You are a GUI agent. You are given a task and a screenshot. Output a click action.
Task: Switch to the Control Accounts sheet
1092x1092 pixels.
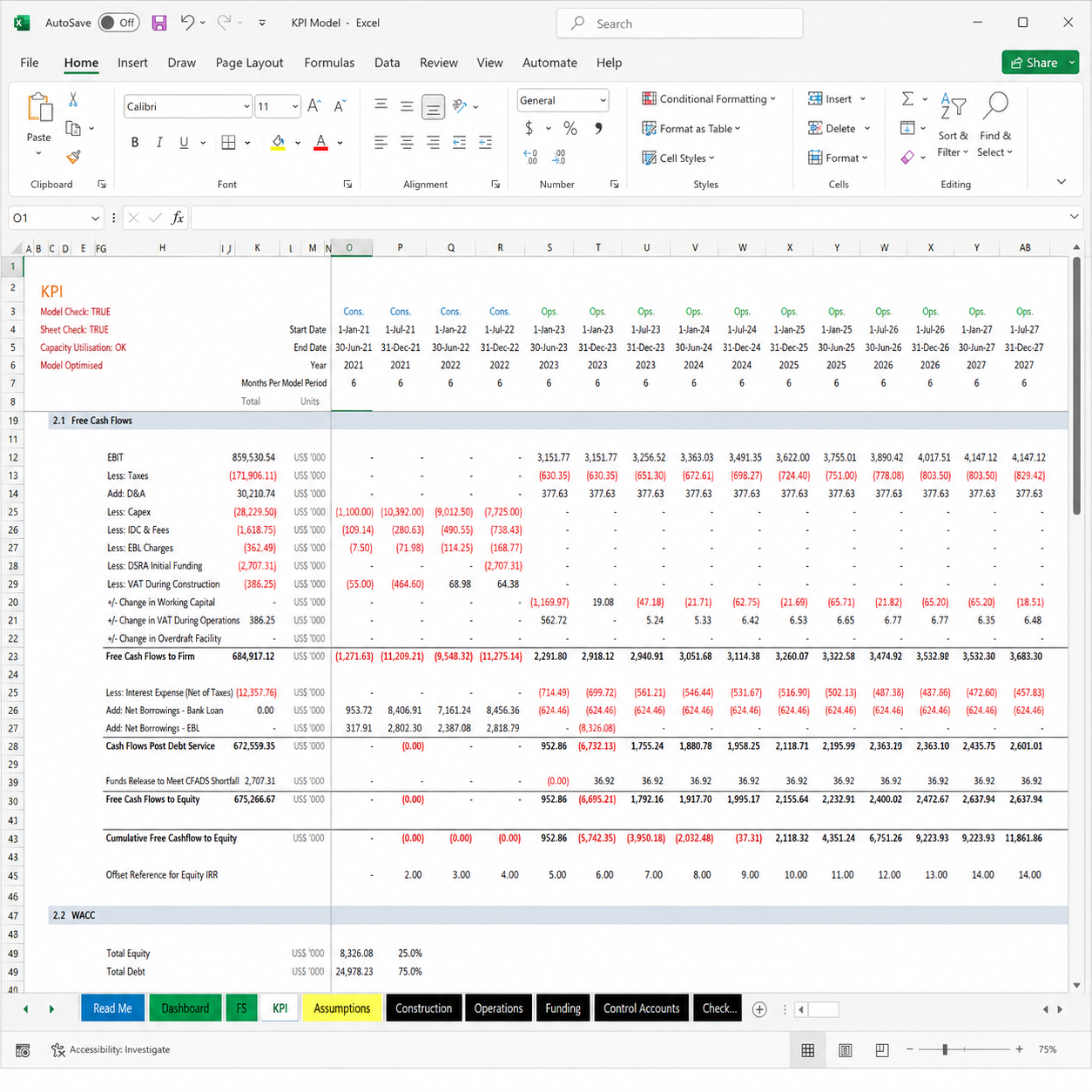(641, 1008)
